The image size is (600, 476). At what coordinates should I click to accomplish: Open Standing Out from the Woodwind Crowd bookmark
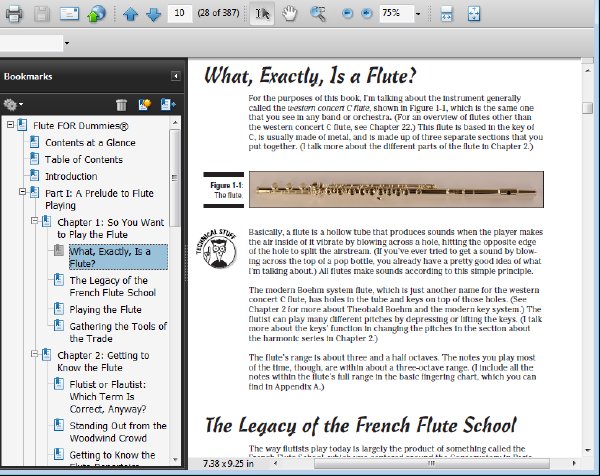[x=118, y=432]
